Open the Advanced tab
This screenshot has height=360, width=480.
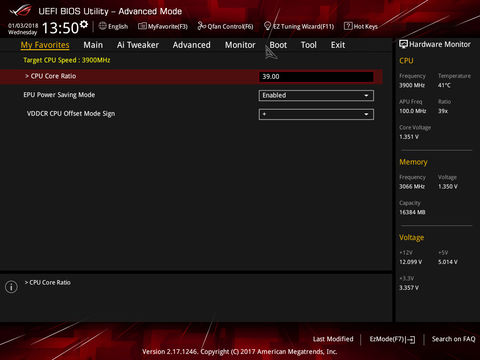pos(192,45)
